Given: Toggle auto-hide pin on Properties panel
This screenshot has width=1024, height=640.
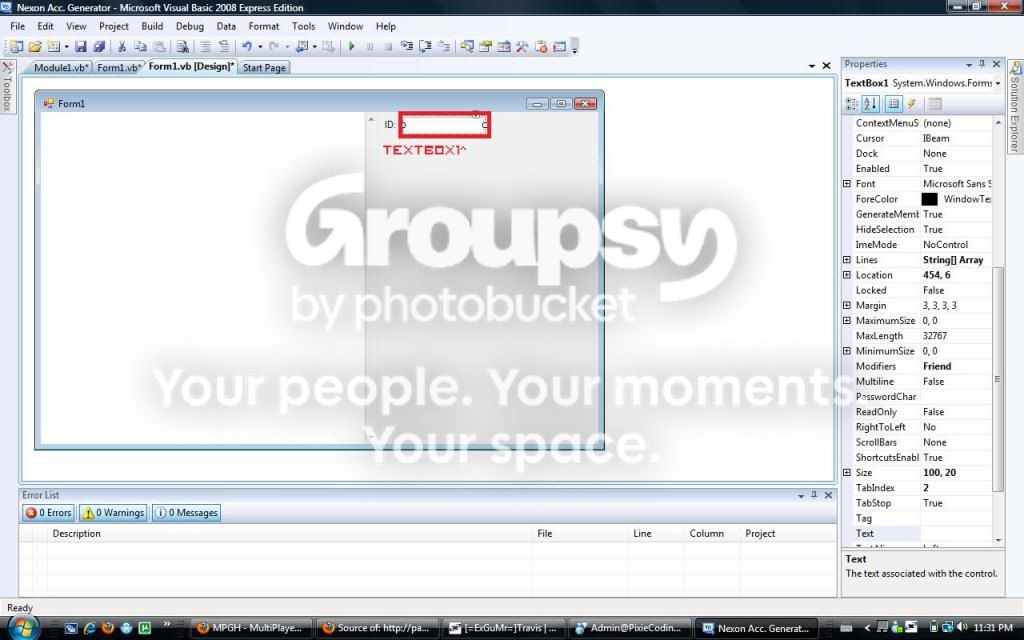Looking at the screenshot, I should point(982,64).
